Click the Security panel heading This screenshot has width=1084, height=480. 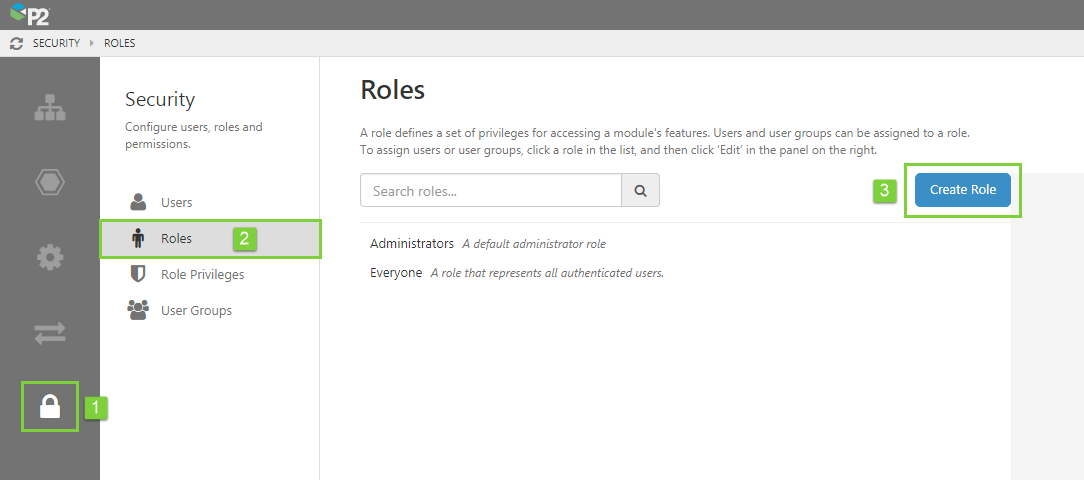[160, 99]
